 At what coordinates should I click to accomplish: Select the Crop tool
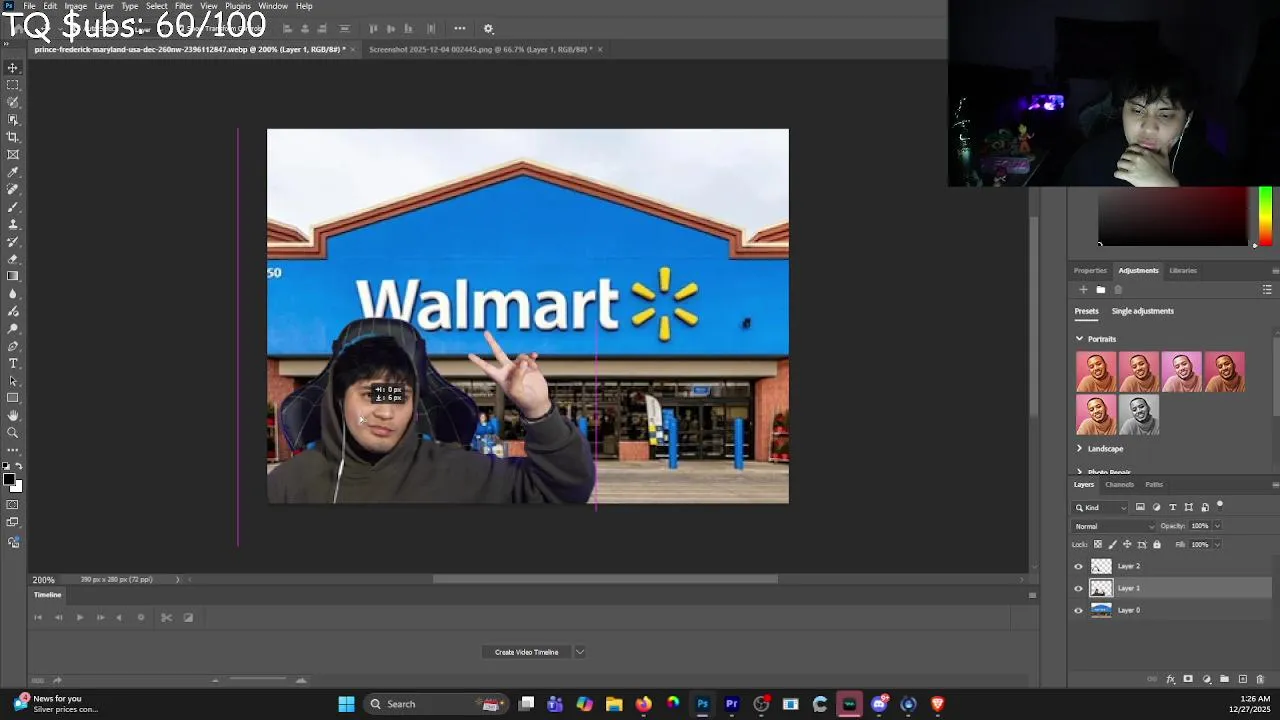(13, 137)
